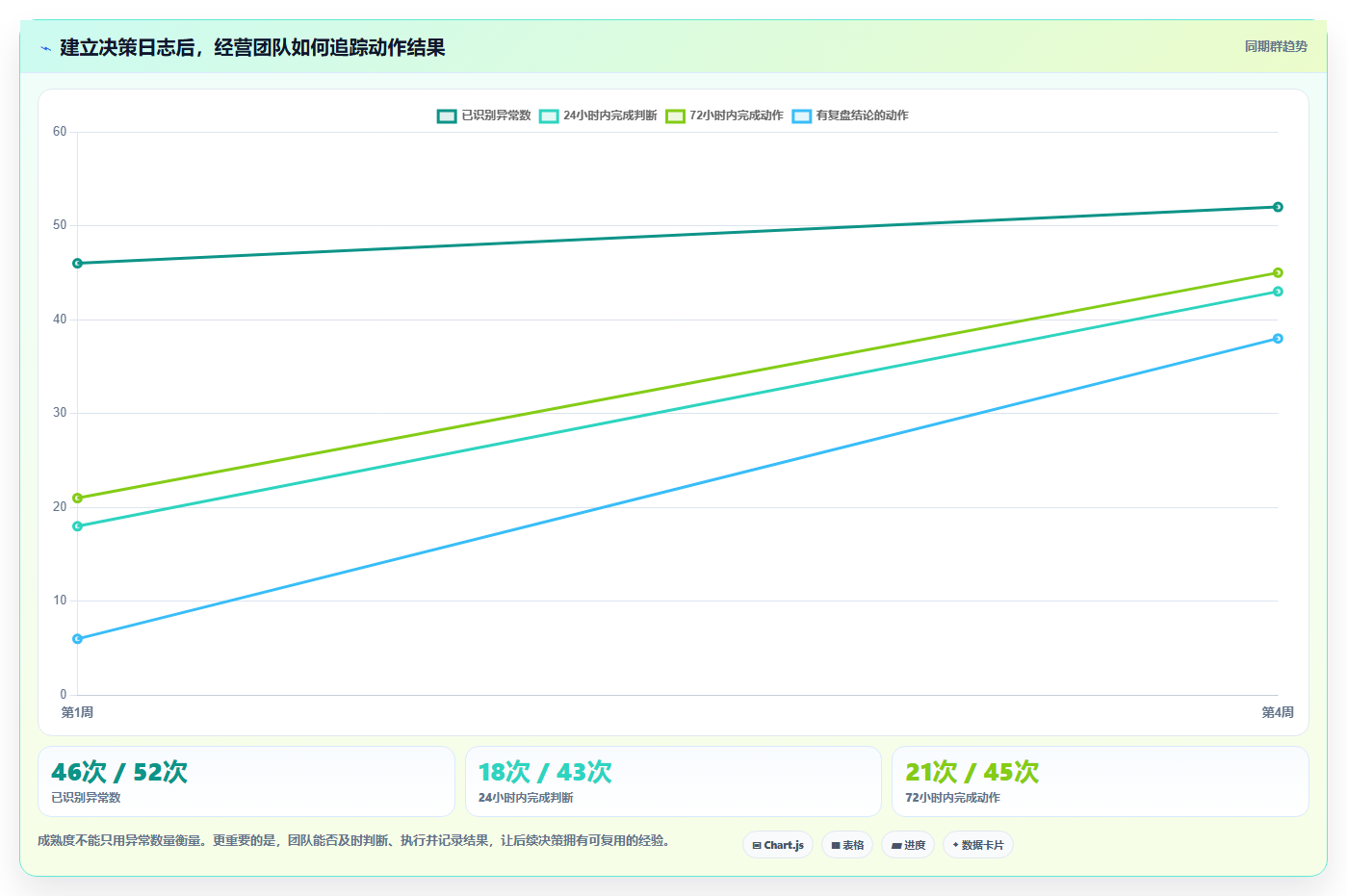Open the Chart.js chip
This screenshot has height=896, width=1347.
pos(778,845)
